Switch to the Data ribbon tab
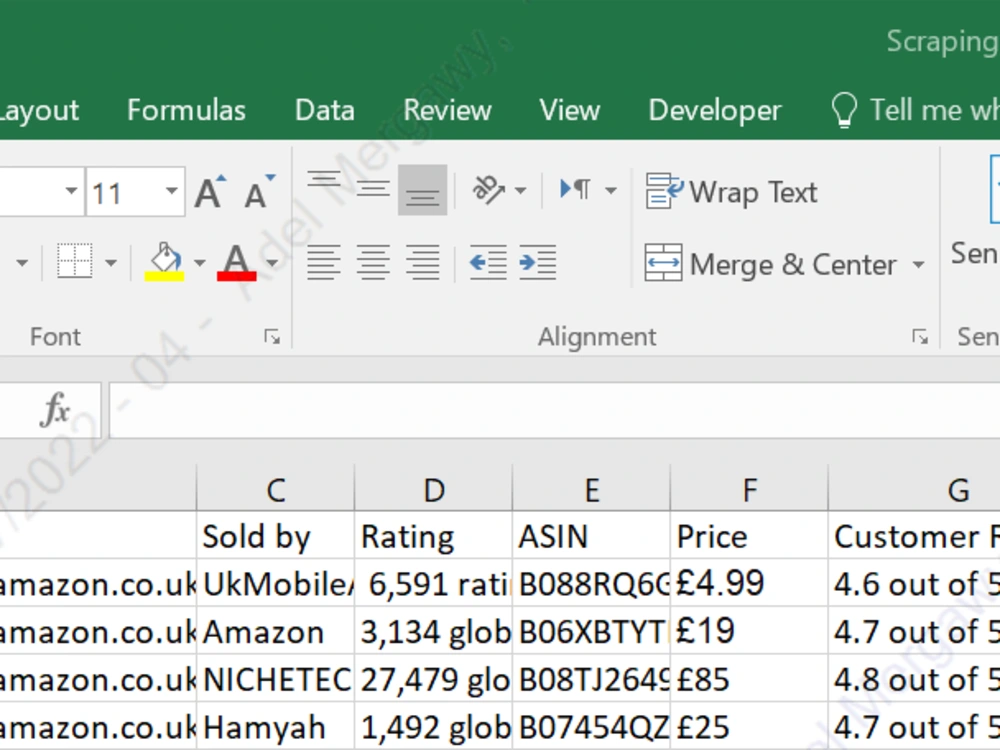The image size is (1000, 750). [323, 110]
